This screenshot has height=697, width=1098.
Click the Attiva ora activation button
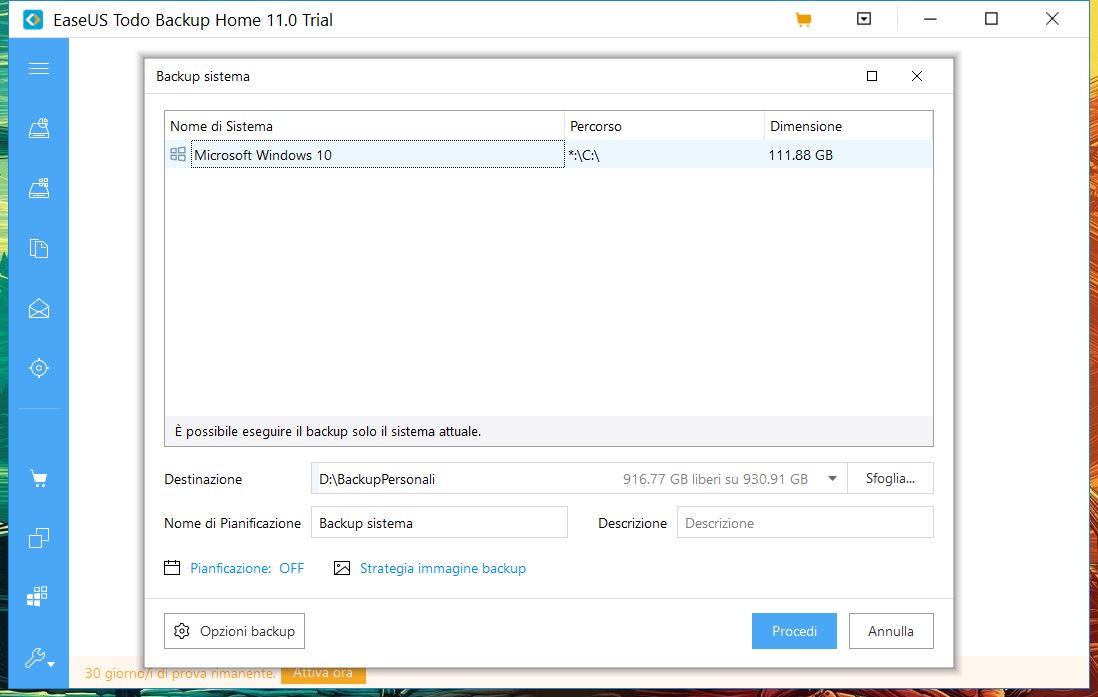[323, 673]
